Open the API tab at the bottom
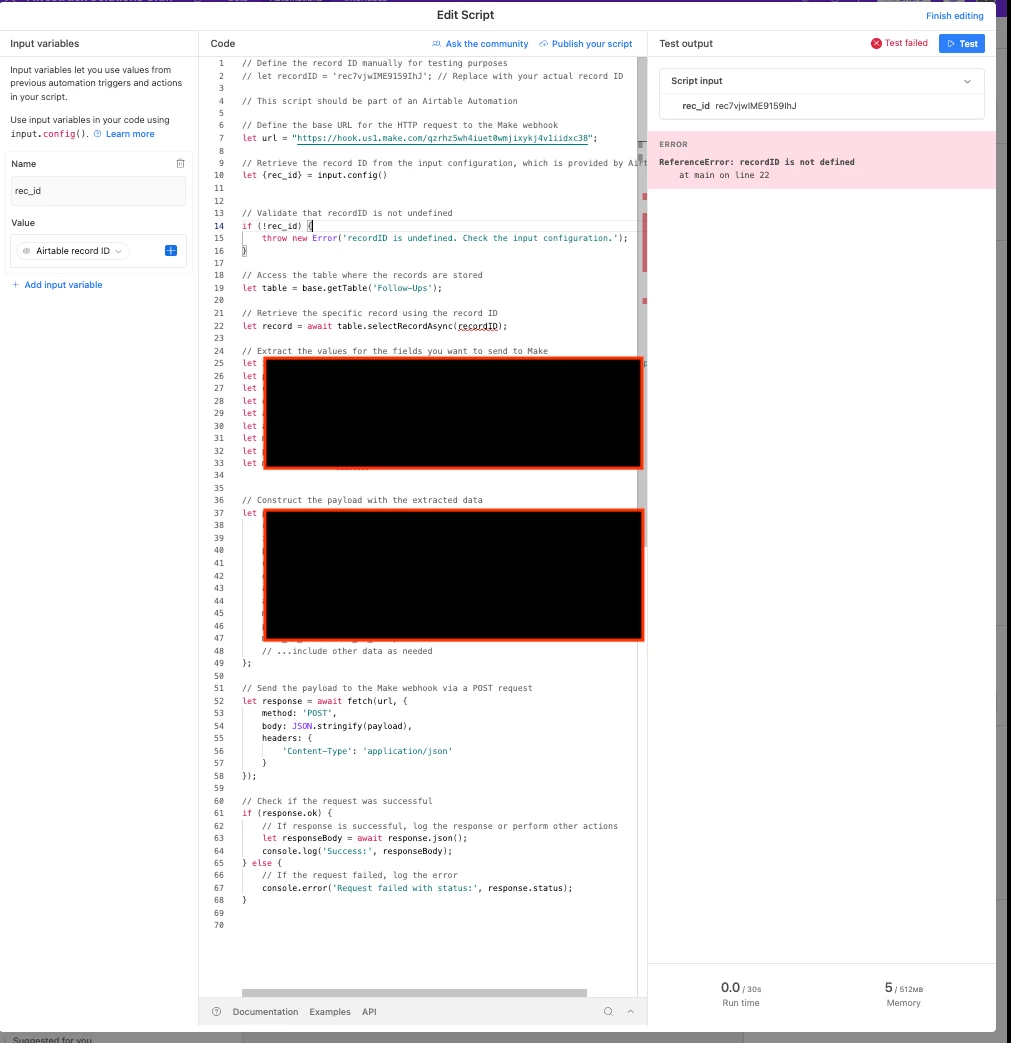 click(x=369, y=1012)
